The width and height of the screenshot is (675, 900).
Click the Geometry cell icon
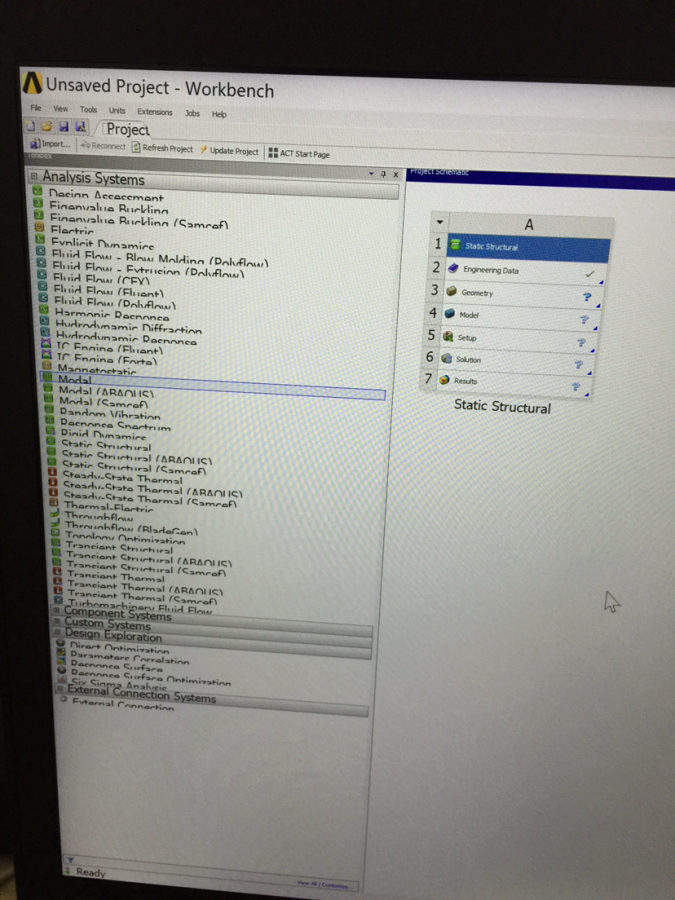pyautogui.click(x=452, y=291)
